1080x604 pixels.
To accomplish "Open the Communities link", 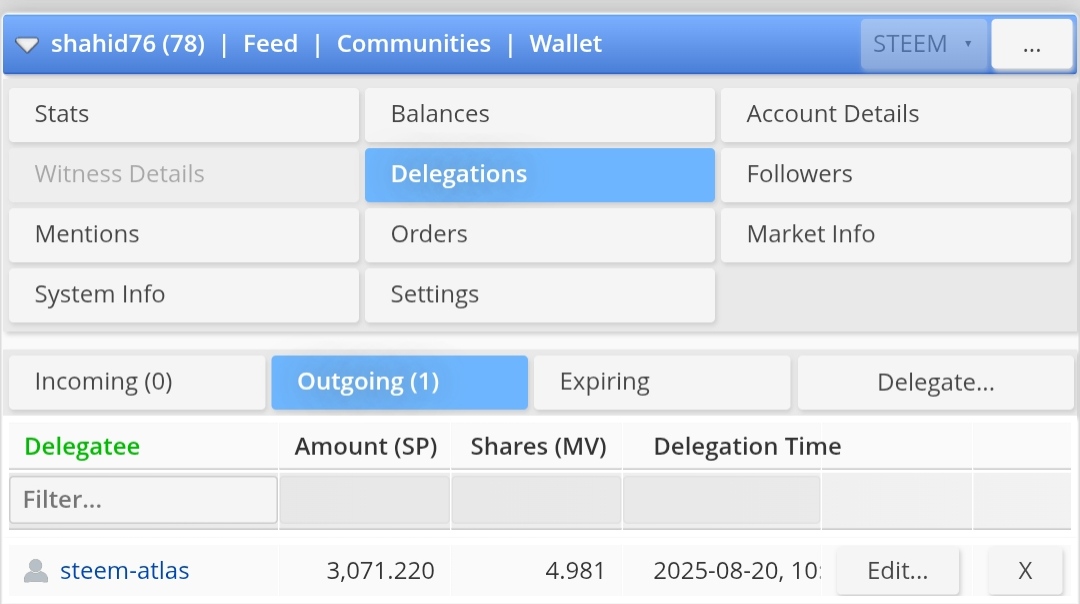I will coord(413,44).
